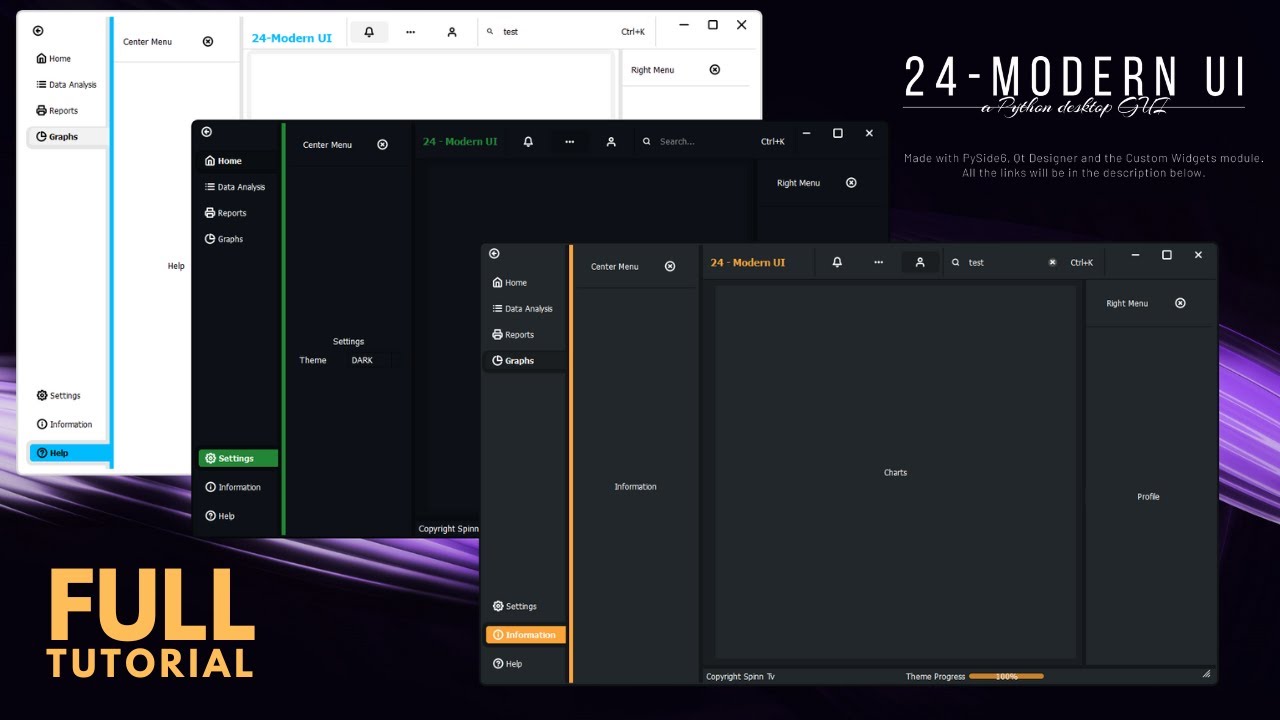The height and width of the screenshot is (720, 1280).
Task: Open the Theme DARK dropdown
Action: pos(362,360)
